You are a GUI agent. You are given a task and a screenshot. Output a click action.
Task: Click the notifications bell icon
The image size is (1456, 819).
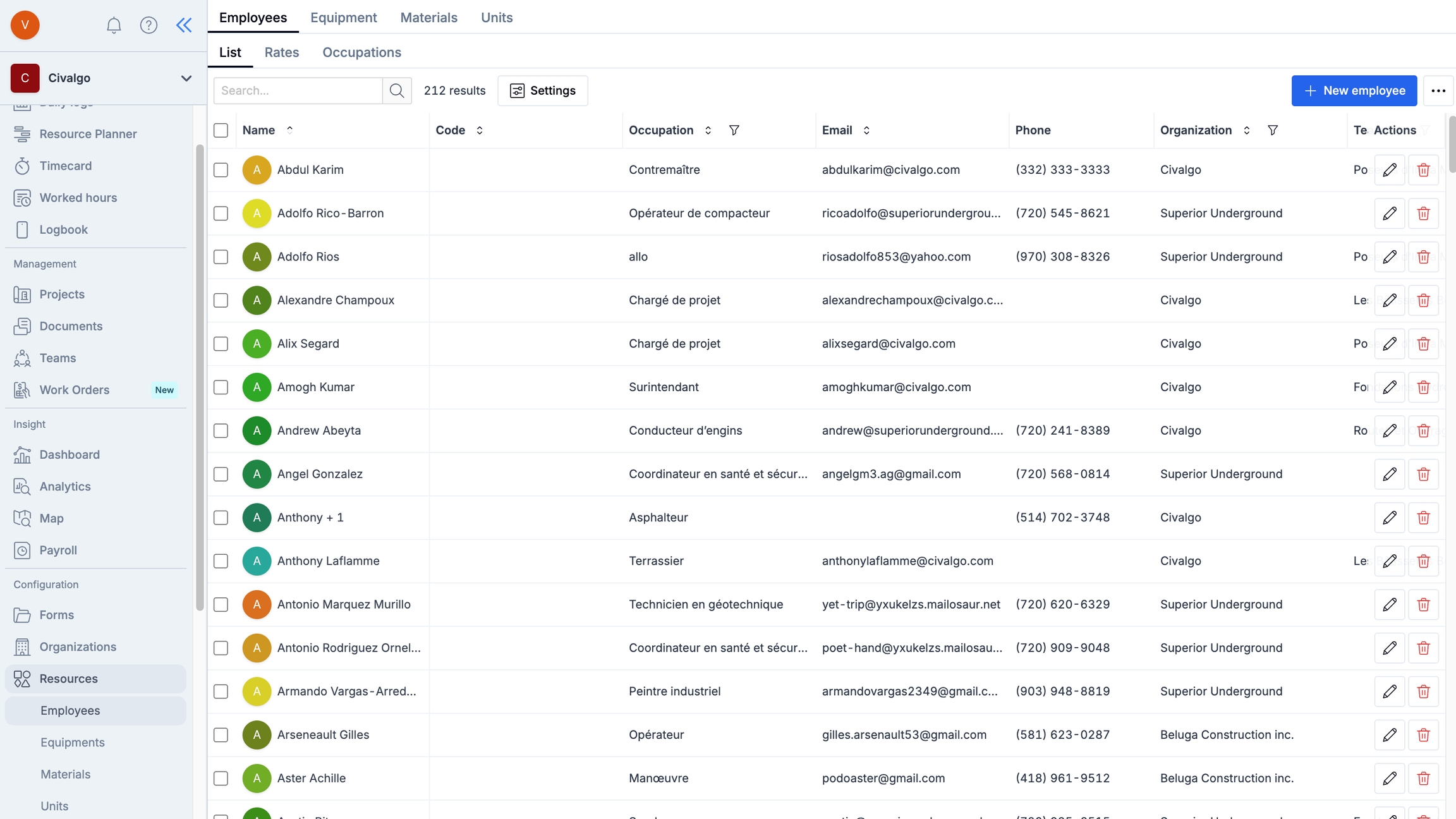pyautogui.click(x=114, y=25)
